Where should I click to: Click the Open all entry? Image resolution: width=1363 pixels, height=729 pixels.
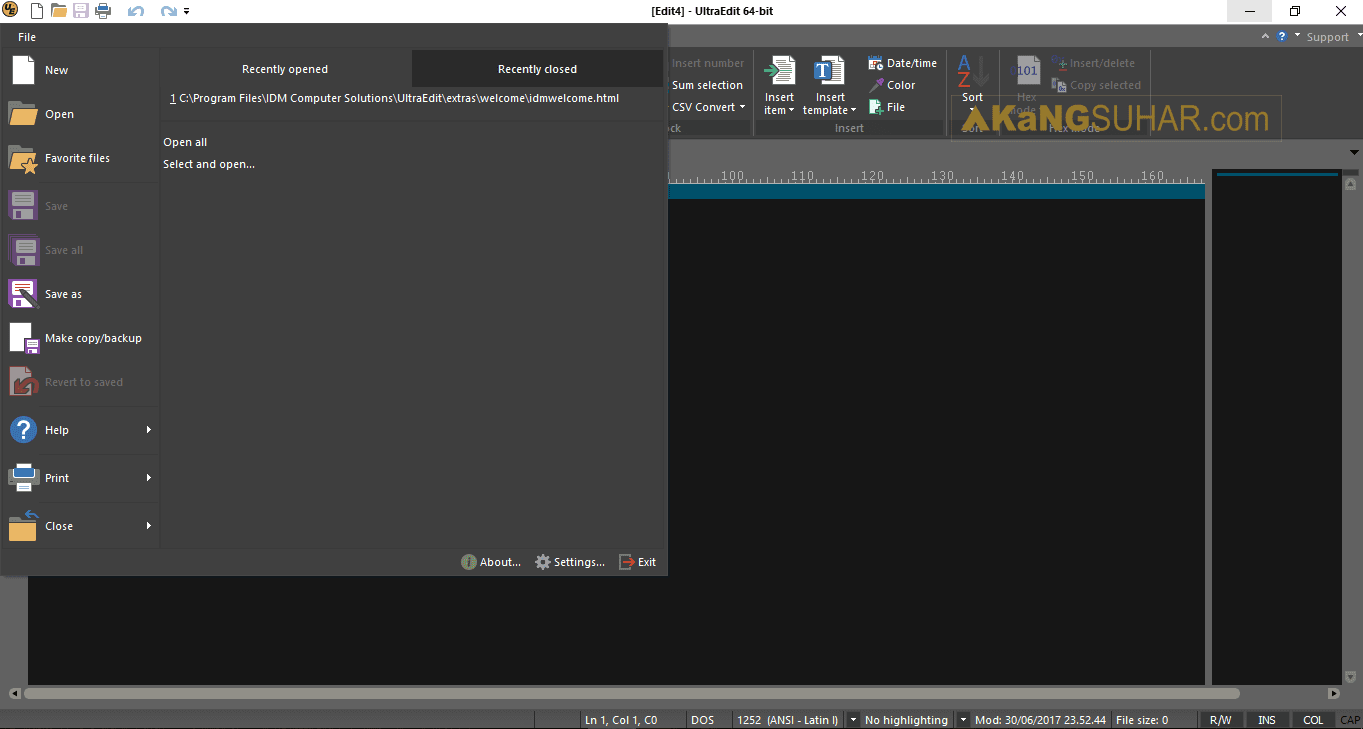click(185, 142)
